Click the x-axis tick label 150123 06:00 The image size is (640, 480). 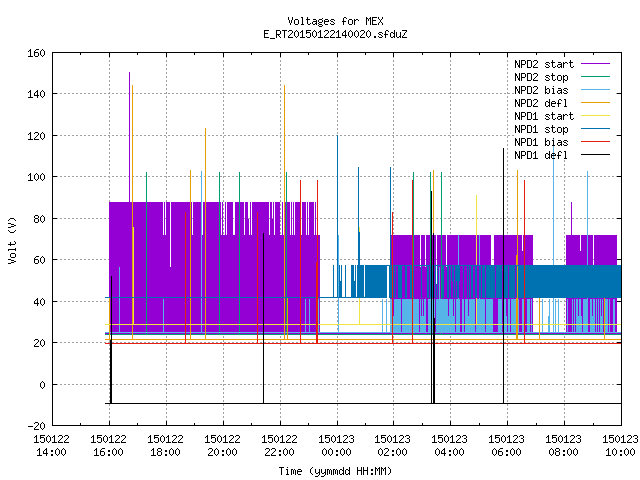tap(507, 446)
